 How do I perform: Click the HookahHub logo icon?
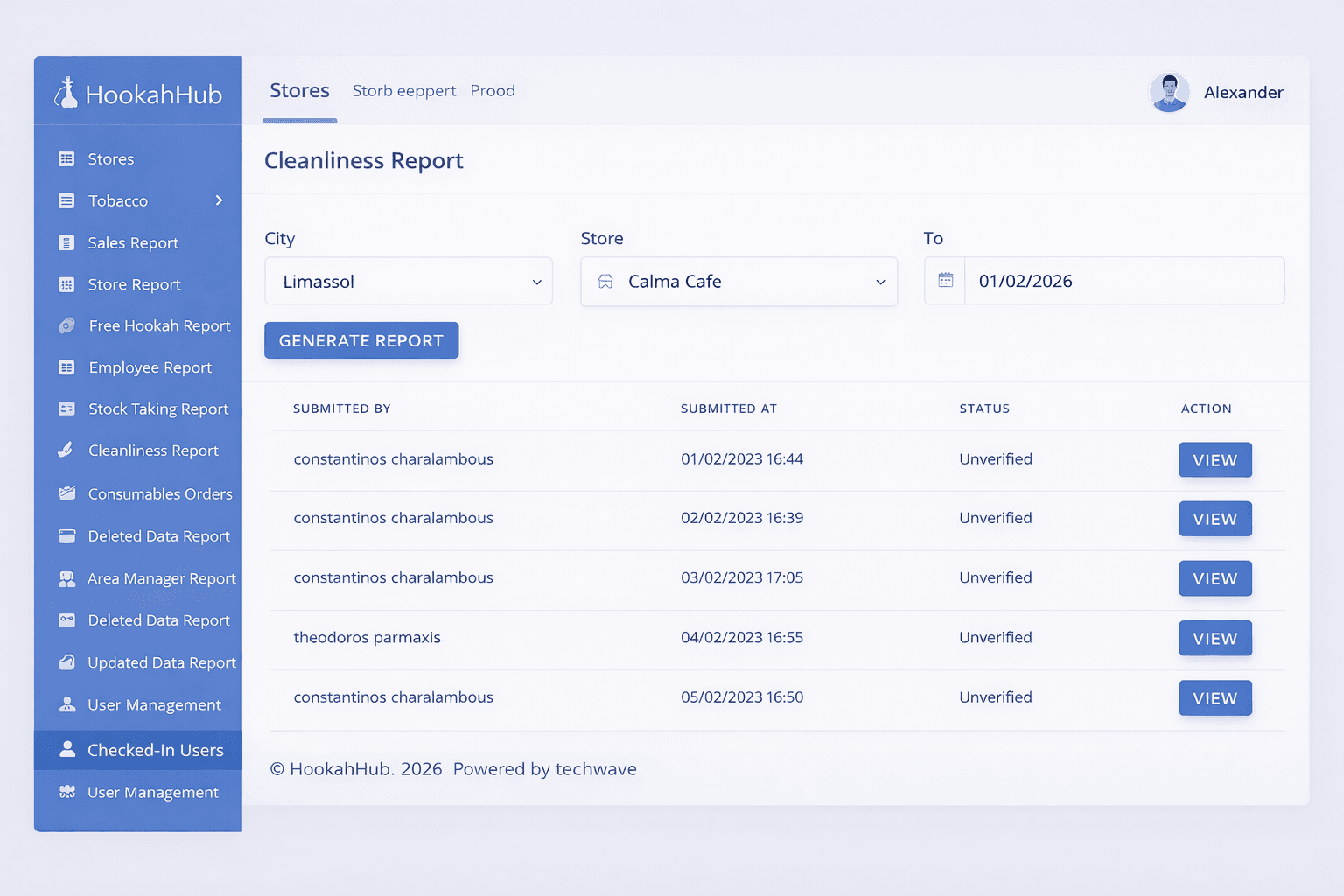(66, 93)
